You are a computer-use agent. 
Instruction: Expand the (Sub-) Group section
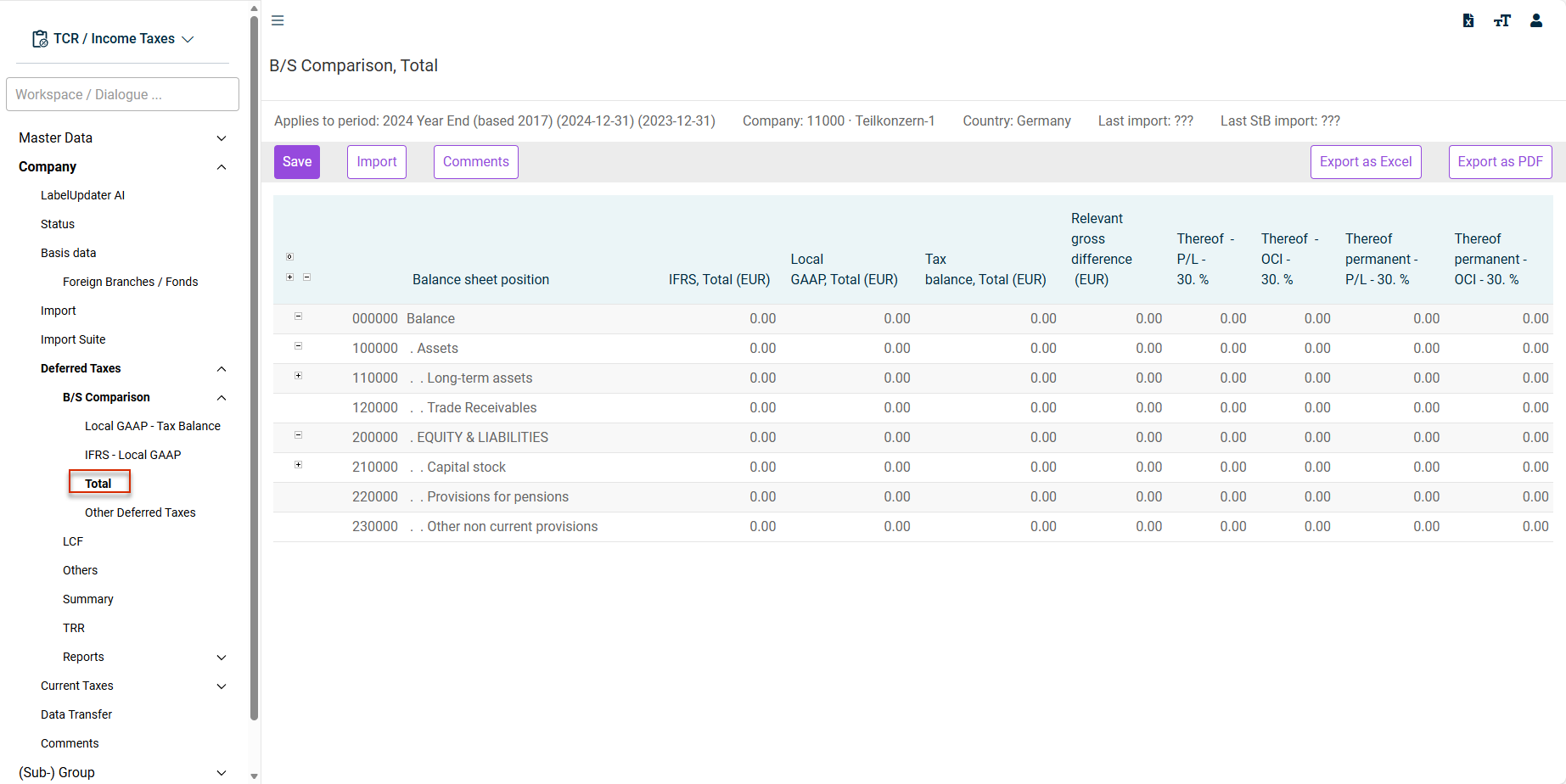222,773
